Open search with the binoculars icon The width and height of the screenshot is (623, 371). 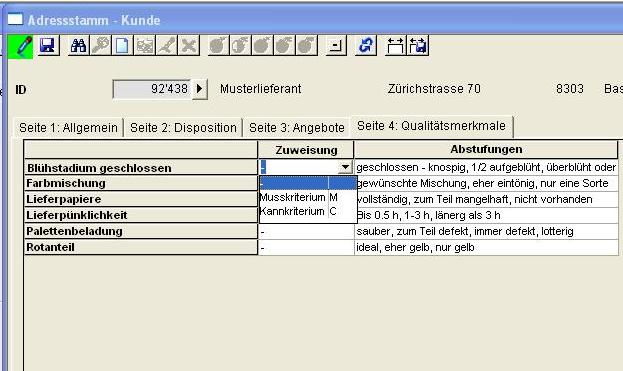click(x=78, y=46)
